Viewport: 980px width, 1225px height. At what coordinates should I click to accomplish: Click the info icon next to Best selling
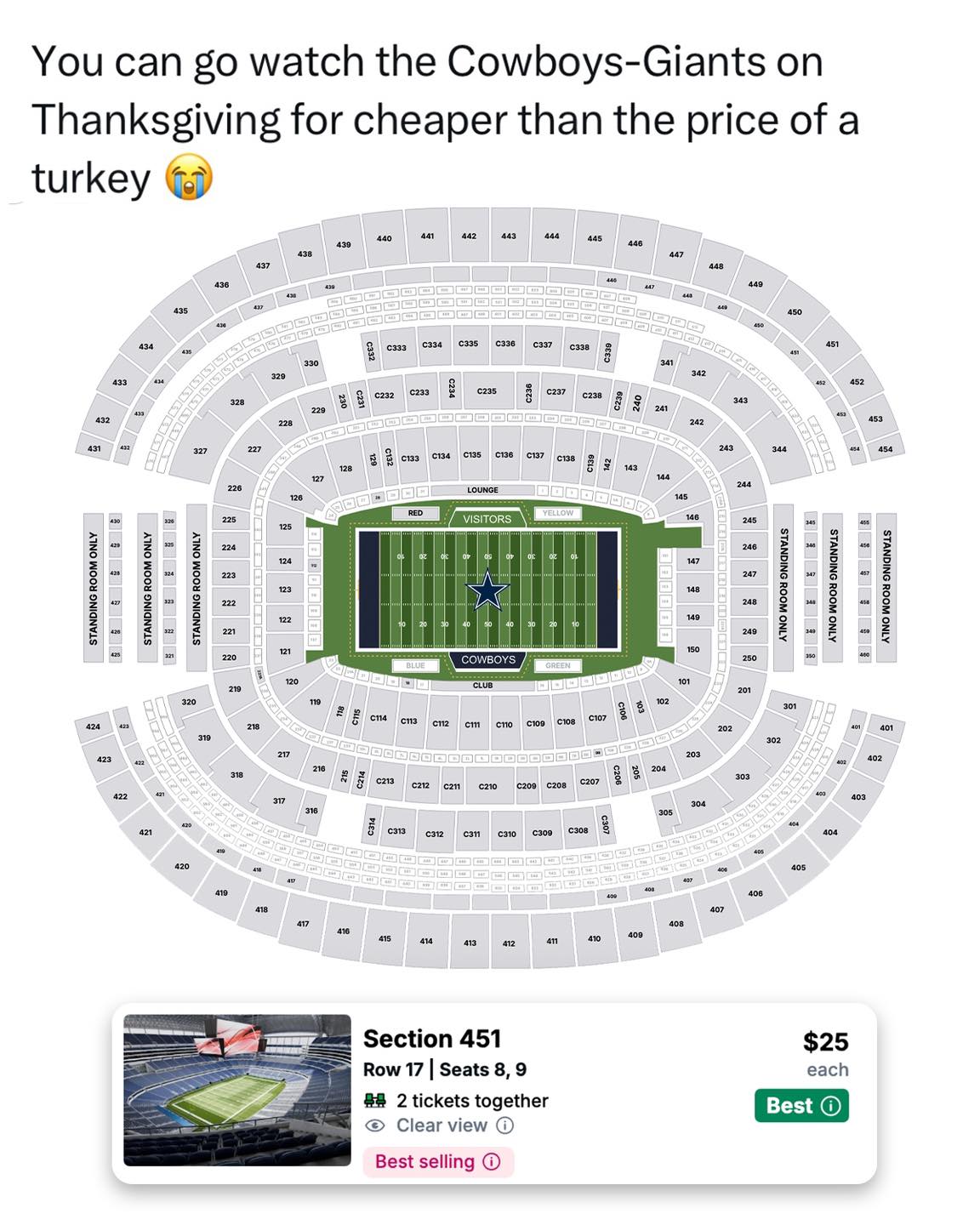(492, 1161)
